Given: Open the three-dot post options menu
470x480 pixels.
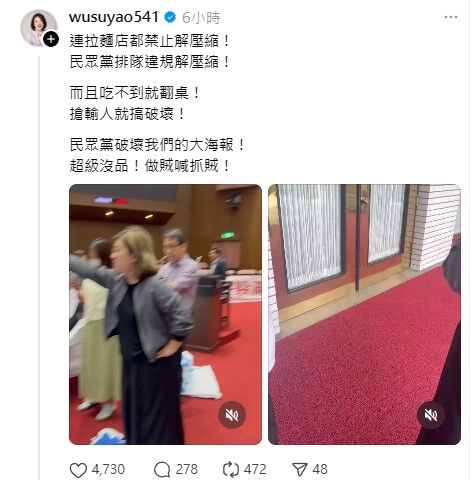Looking at the screenshot, I should point(451,17).
